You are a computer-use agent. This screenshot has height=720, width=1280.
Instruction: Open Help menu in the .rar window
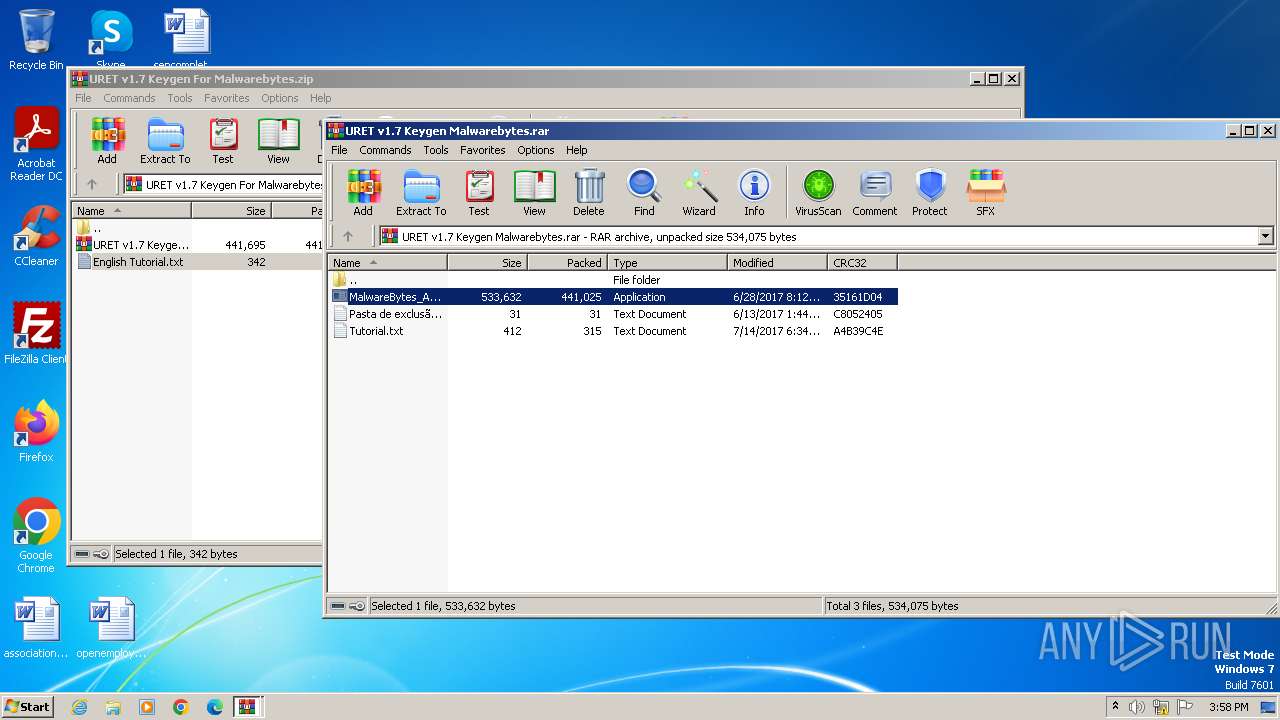pos(577,150)
